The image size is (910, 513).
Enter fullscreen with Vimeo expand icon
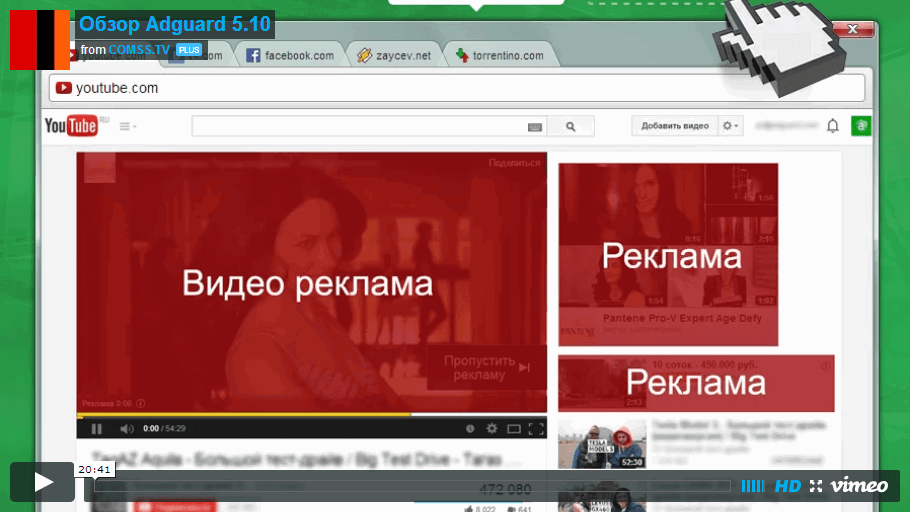point(816,486)
